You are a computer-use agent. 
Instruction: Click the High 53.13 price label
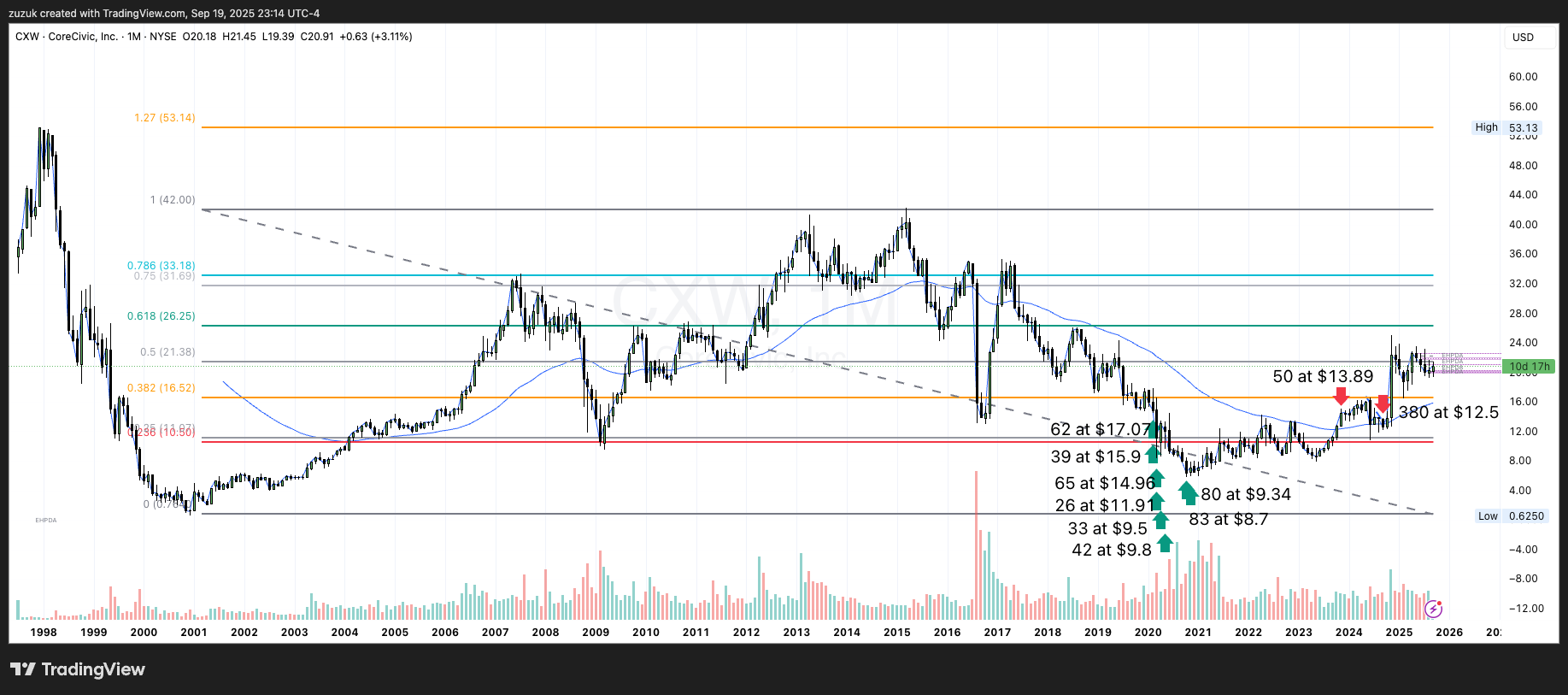pos(1508,127)
